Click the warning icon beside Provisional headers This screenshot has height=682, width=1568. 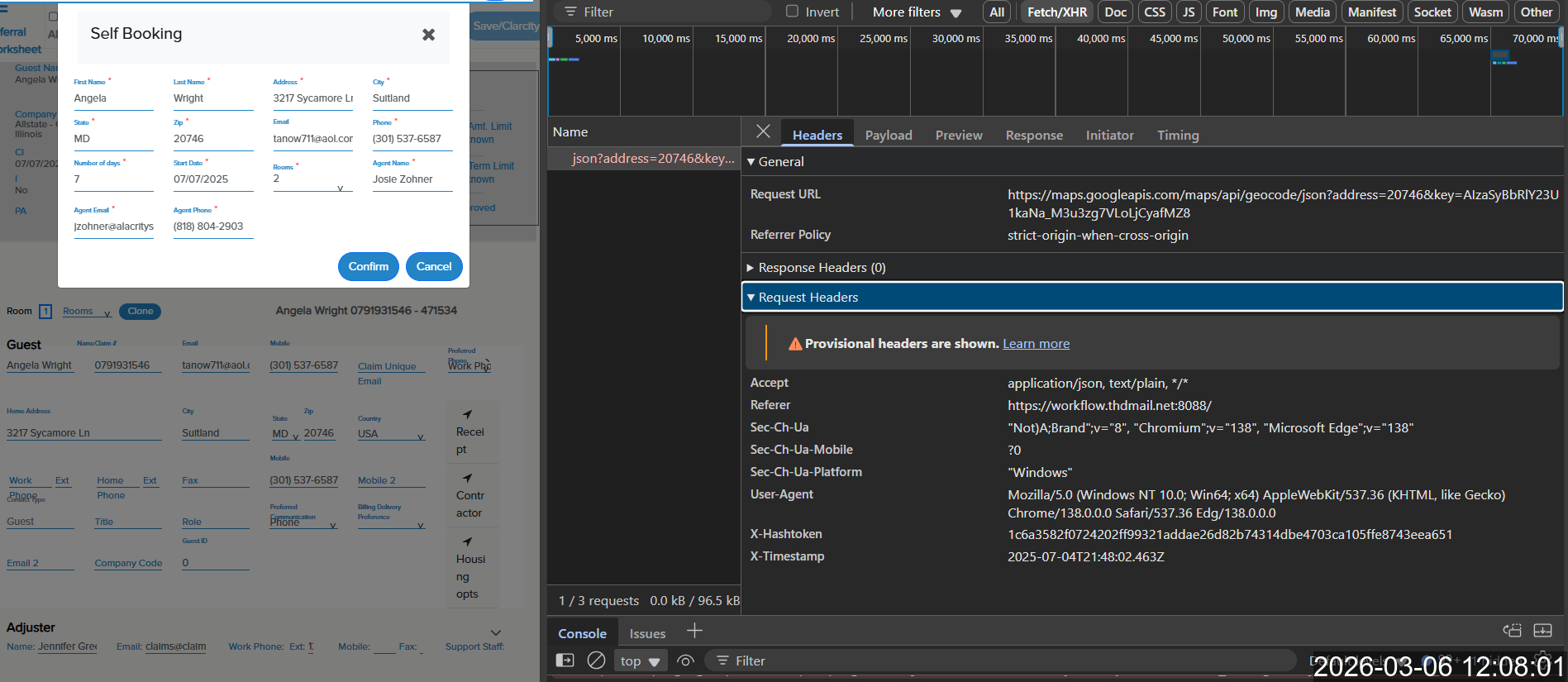point(794,344)
